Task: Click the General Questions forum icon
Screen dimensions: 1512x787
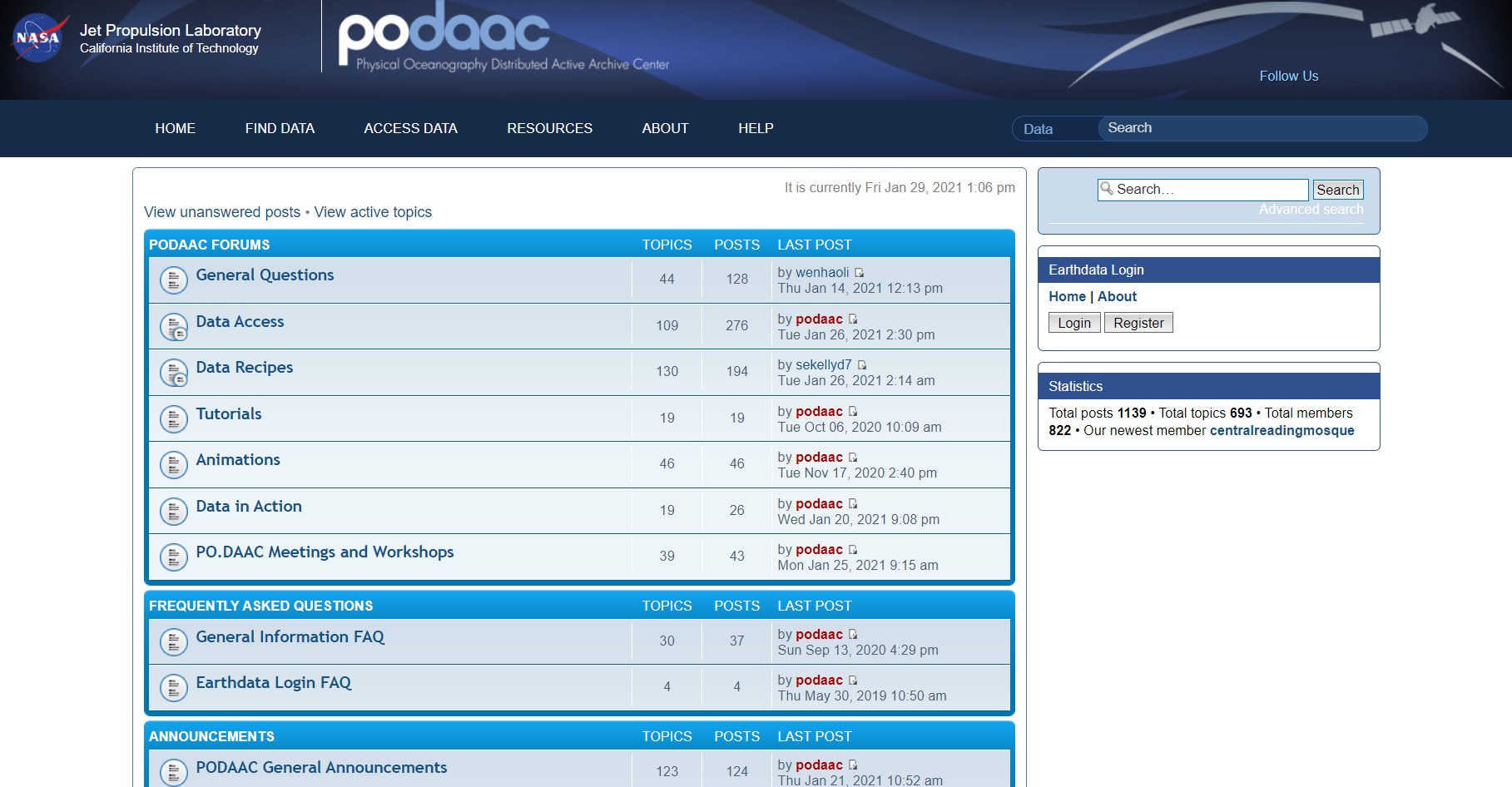Action: pyautogui.click(x=173, y=280)
